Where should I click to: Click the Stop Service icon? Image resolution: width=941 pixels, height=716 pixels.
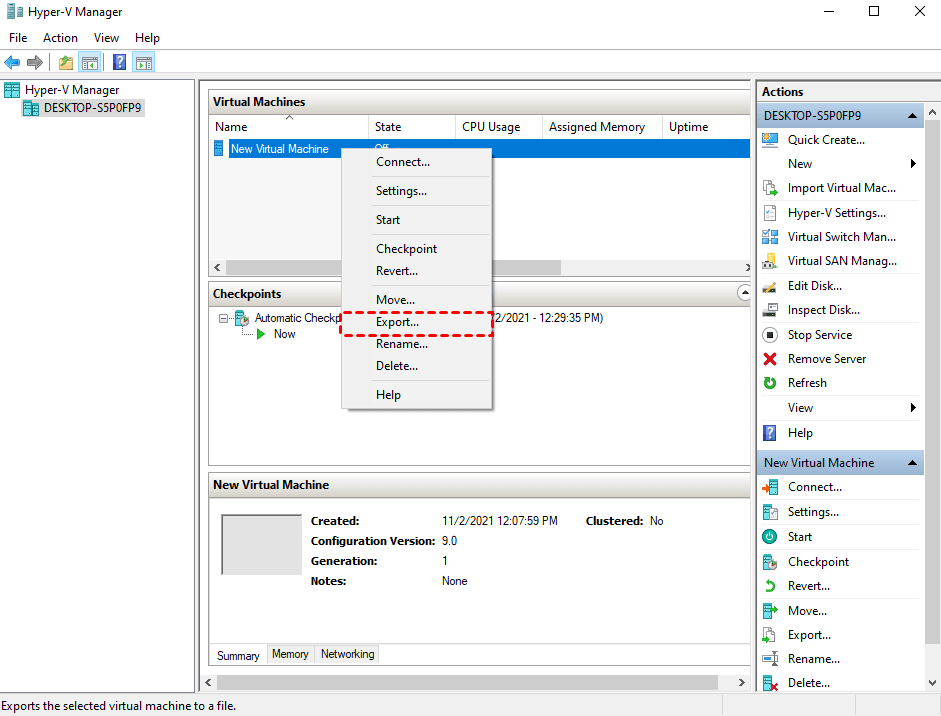[x=770, y=335]
